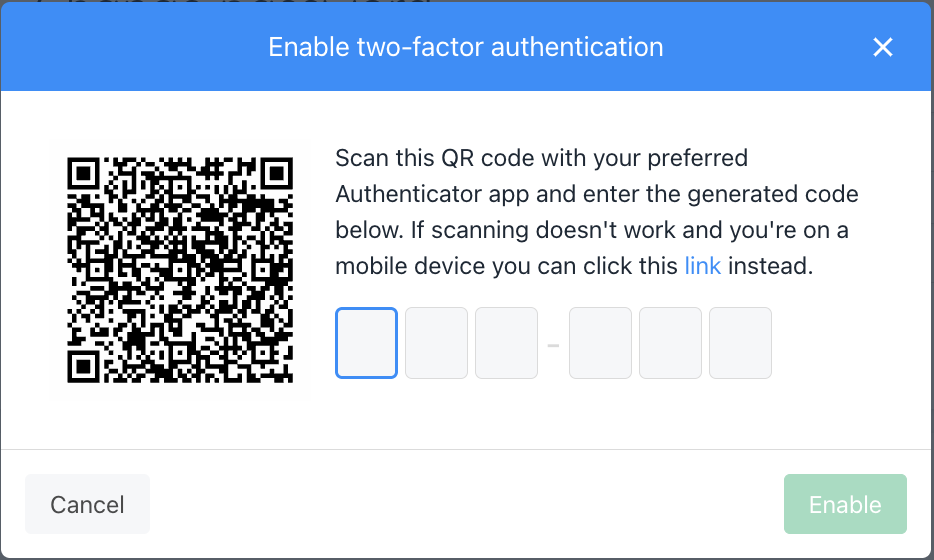Close the two-factor authentication dialog
The width and height of the screenshot is (934, 560).
(x=882, y=47)
